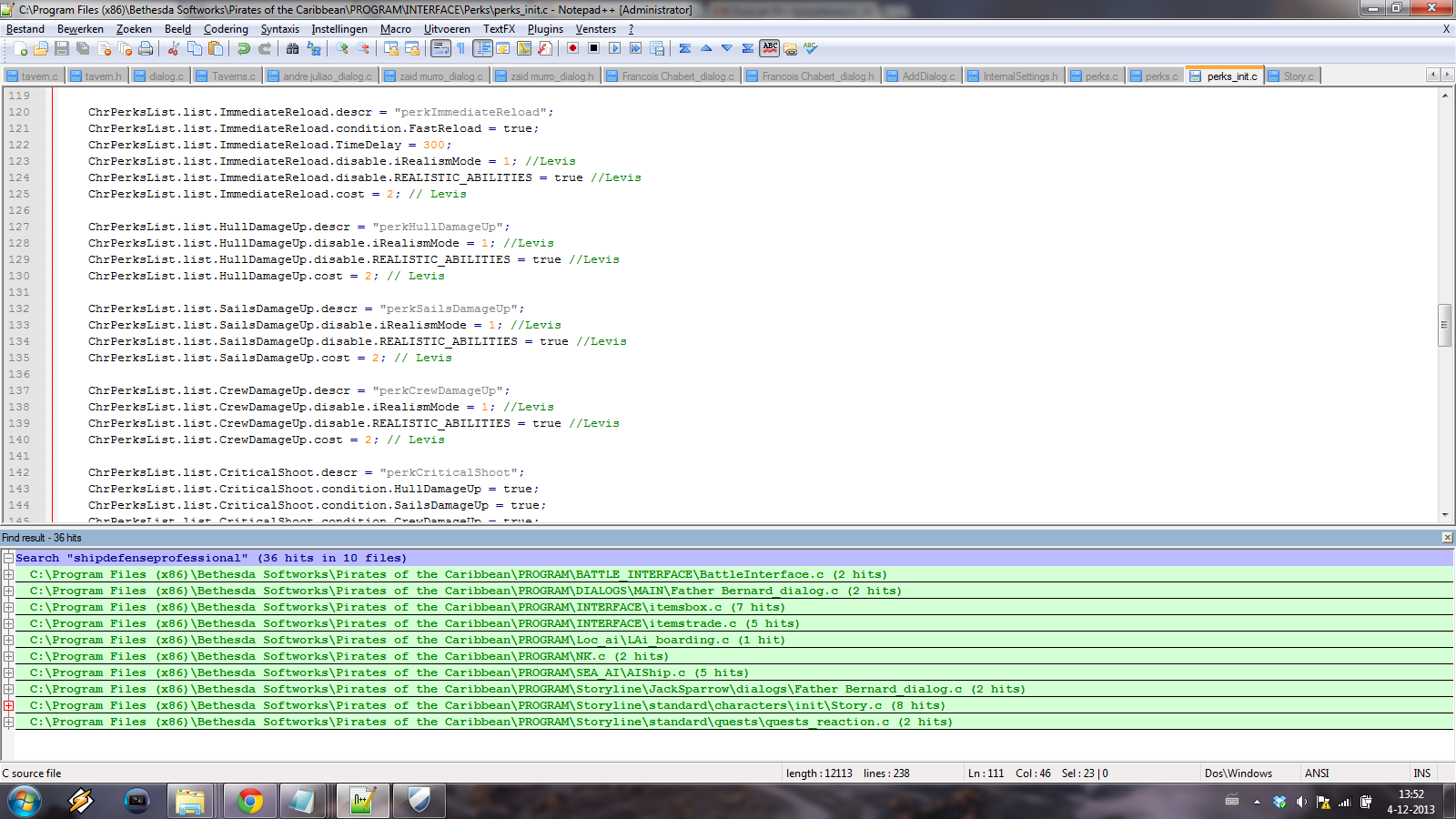Click the Print toolbar icon
This screenshot has height=819, width=1456.
coord(146,48)
